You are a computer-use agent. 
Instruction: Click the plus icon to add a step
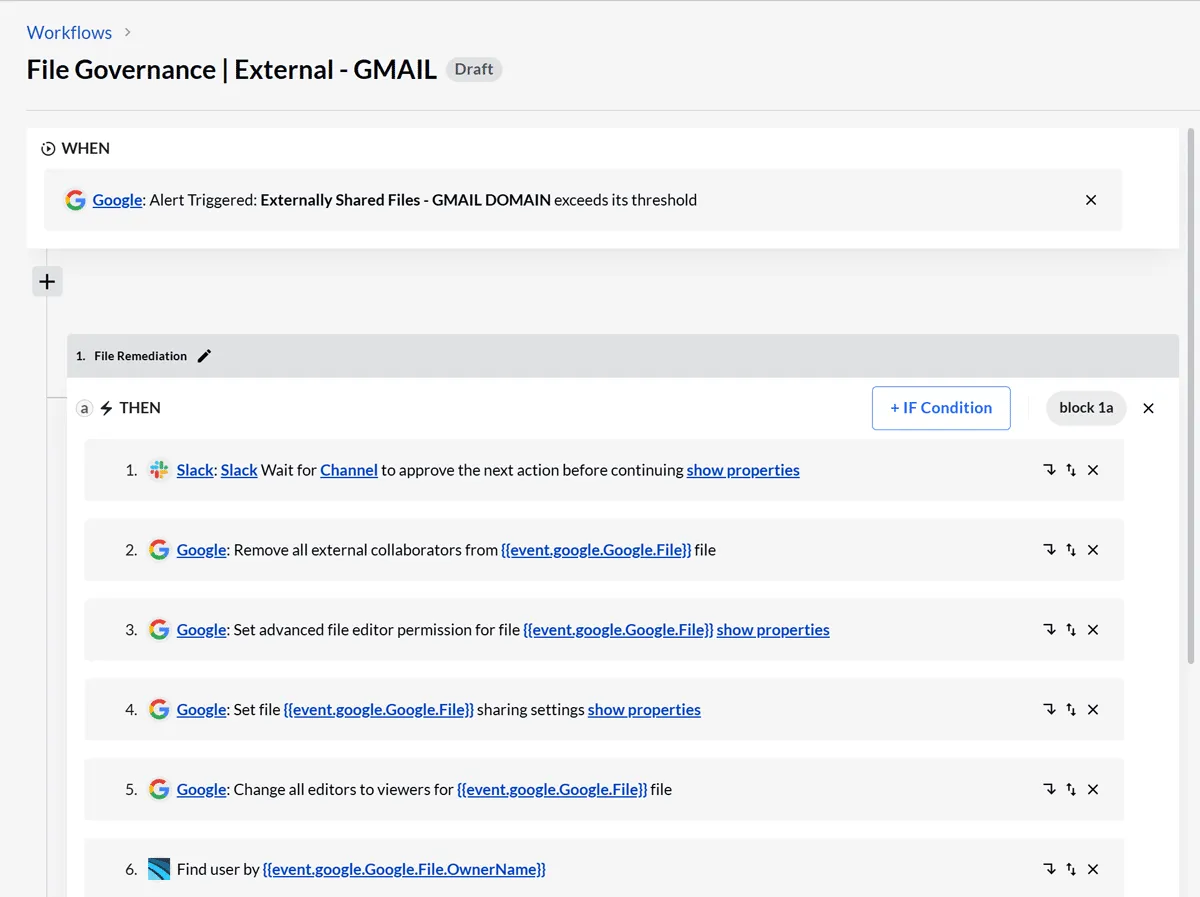click(x=47, y=282)
